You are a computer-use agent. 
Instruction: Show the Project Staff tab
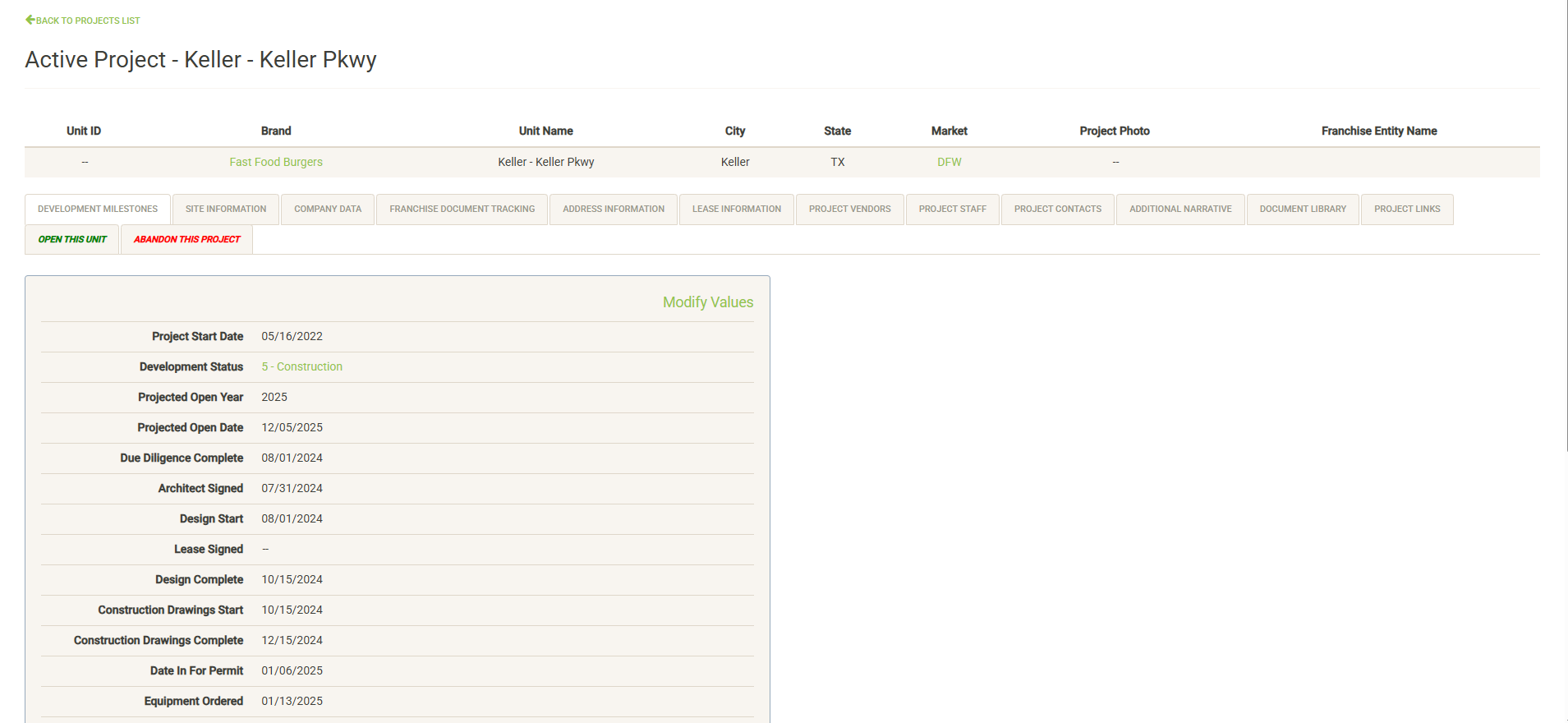[x=952, y=210]
